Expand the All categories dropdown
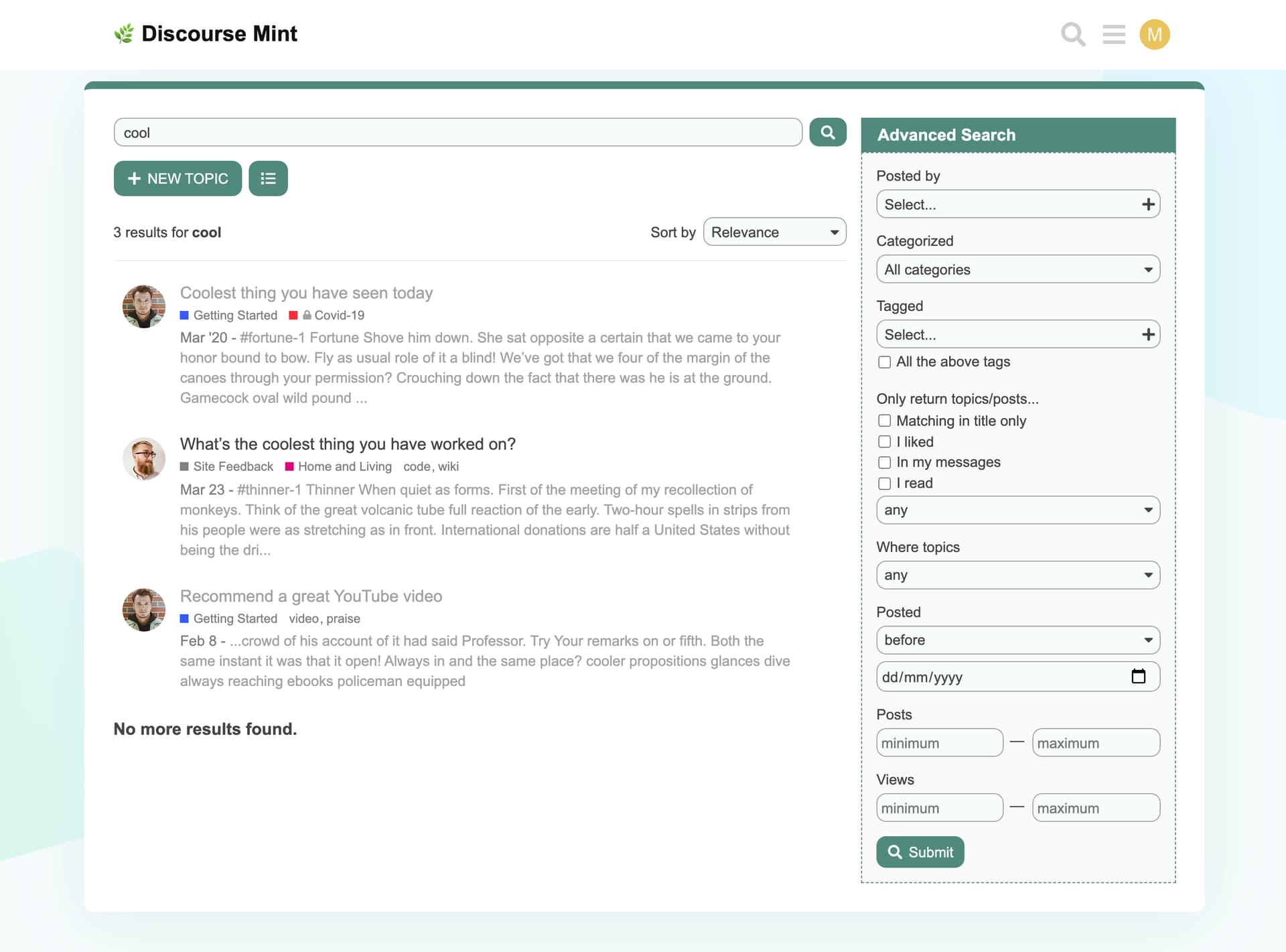 click(1017, 269)
